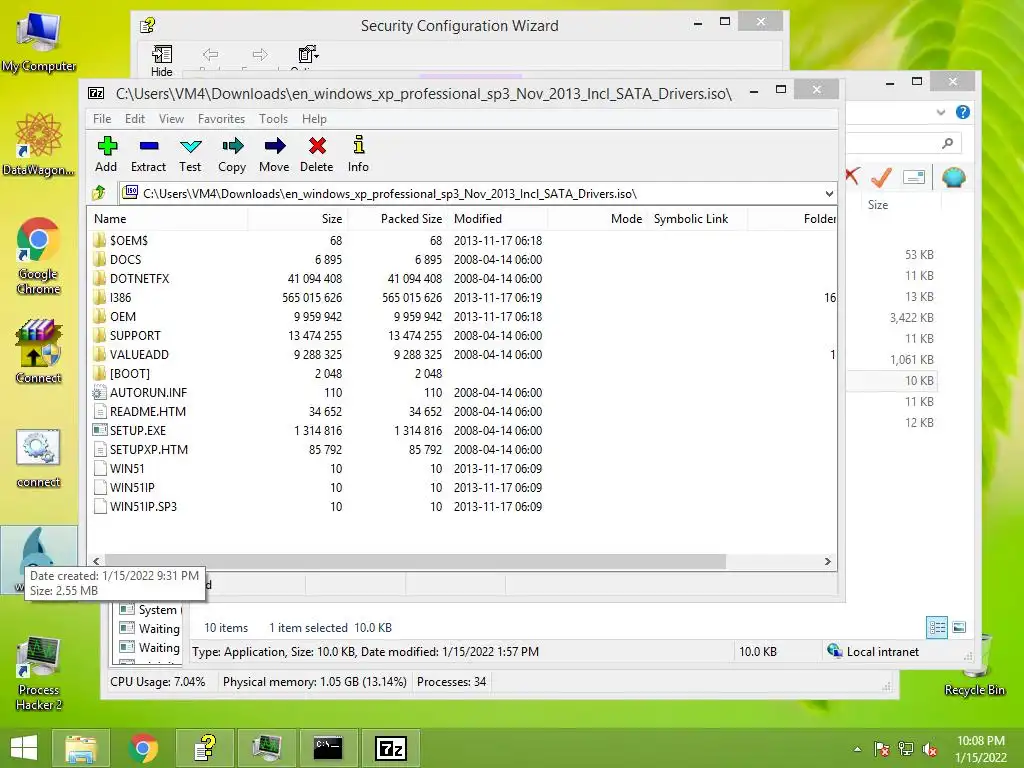Viewport: 1024px width, 768px height.
Task: Open the DataWagon desktop shortcut
Action: tap(39, 144)
